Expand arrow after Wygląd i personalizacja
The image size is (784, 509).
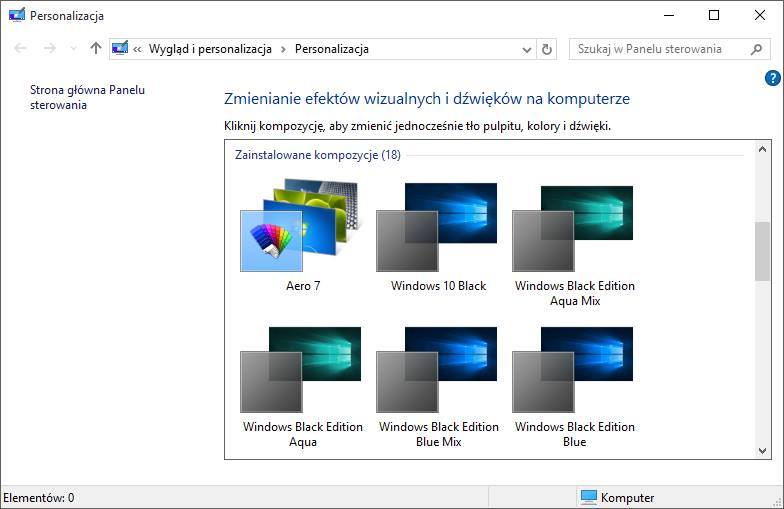284,49
